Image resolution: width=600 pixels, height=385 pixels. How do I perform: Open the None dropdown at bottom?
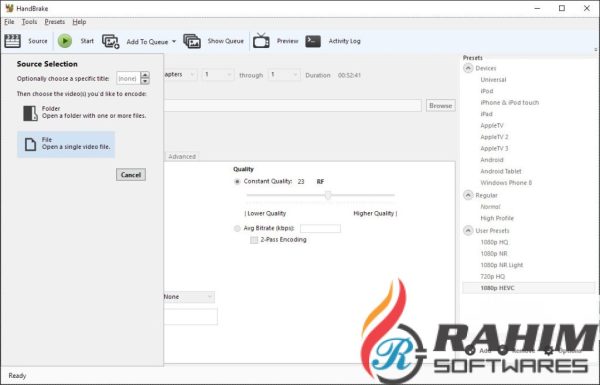pos(189,297)
